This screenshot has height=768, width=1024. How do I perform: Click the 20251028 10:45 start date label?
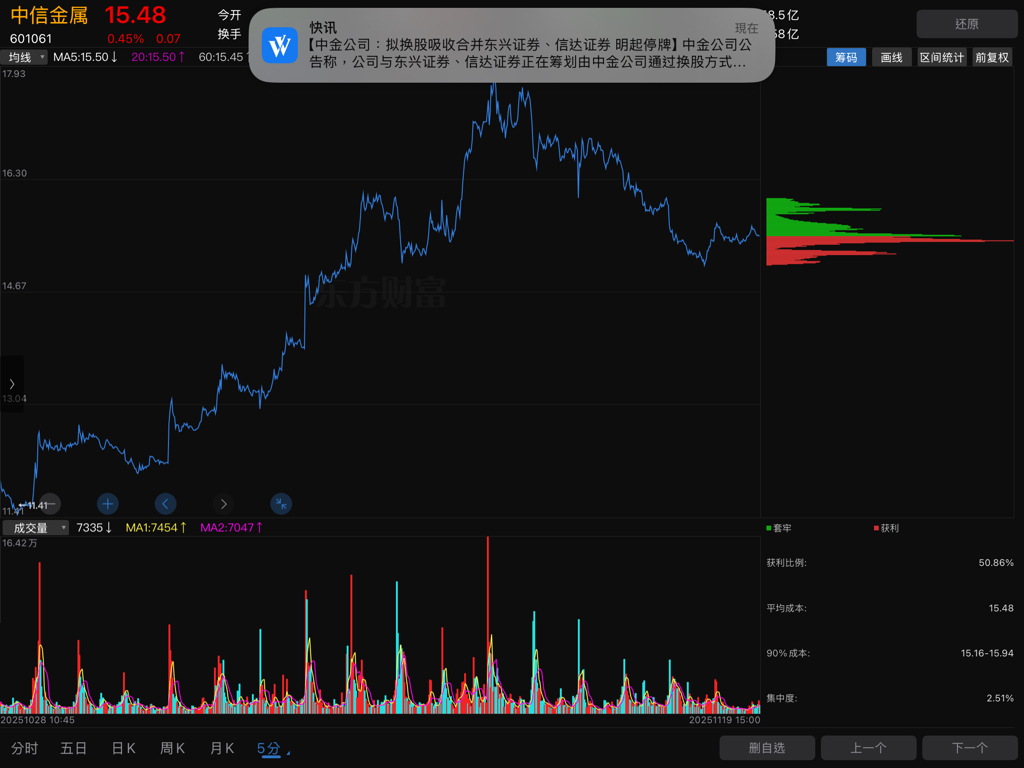pyautogui.click(x=37, y=720)
